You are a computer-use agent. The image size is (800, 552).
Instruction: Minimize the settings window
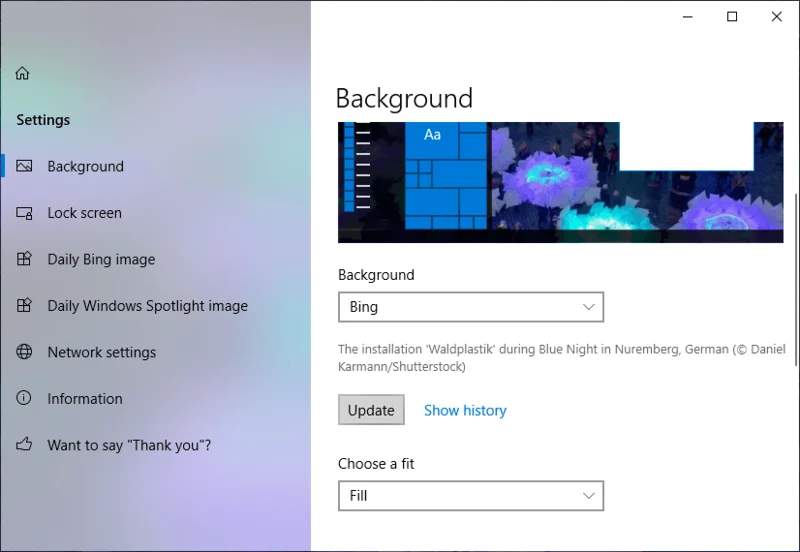pyautogui.click(x=688, y=17)
